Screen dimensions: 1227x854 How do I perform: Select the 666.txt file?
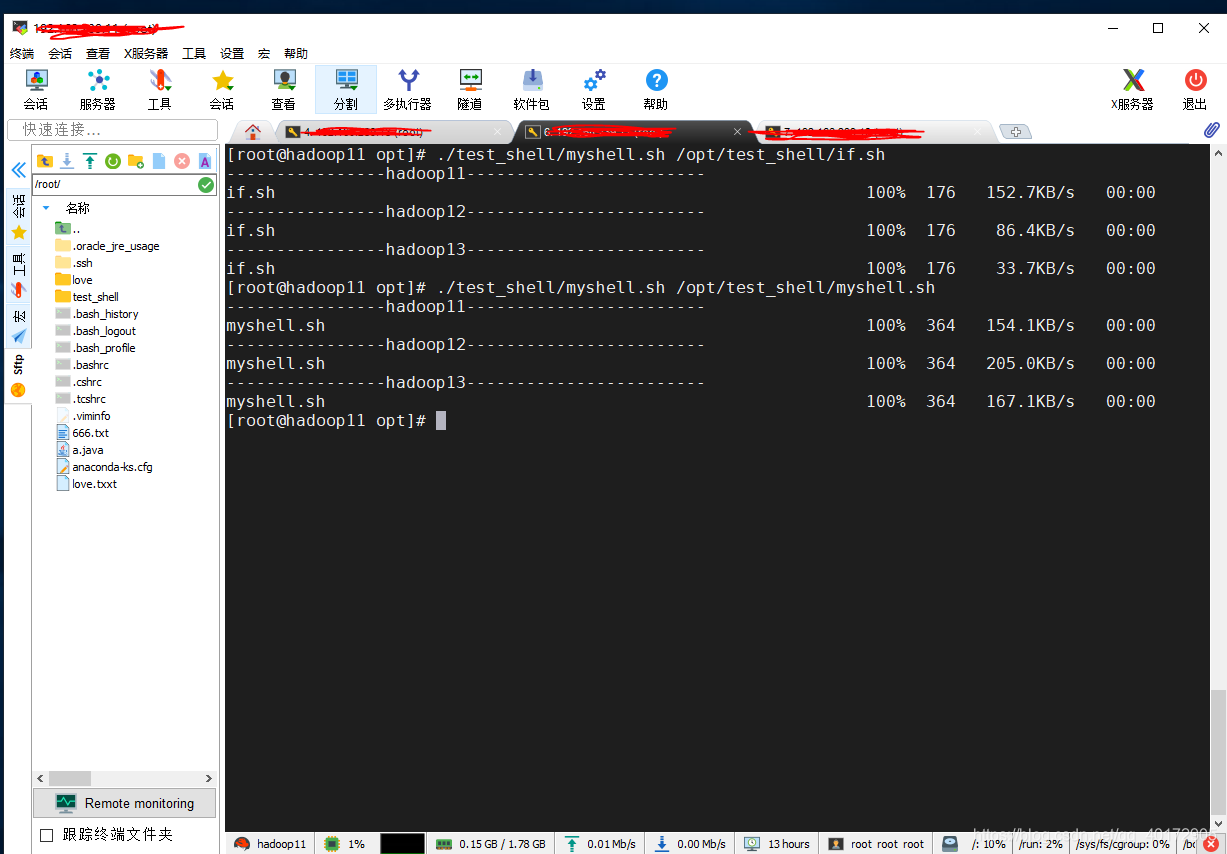click(x=83, y=433)
